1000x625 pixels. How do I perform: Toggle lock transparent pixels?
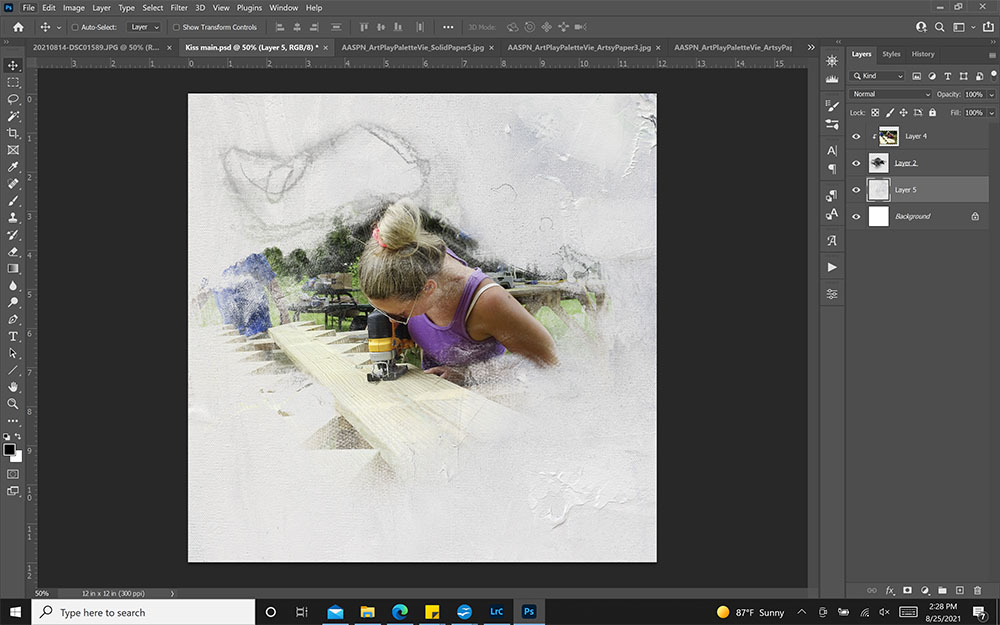tap(875, 113)
